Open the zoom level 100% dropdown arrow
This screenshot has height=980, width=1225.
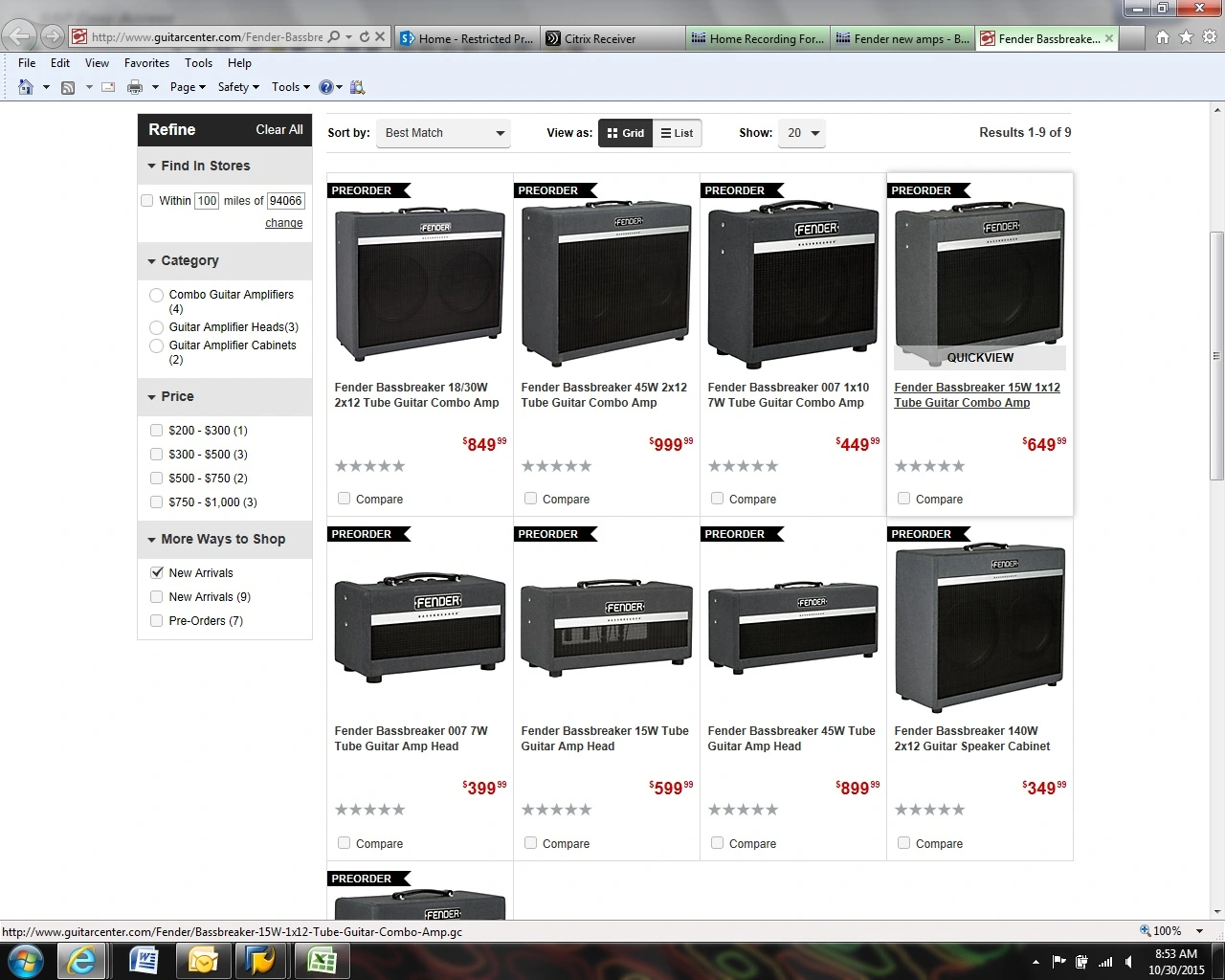tap(1199, 931)
